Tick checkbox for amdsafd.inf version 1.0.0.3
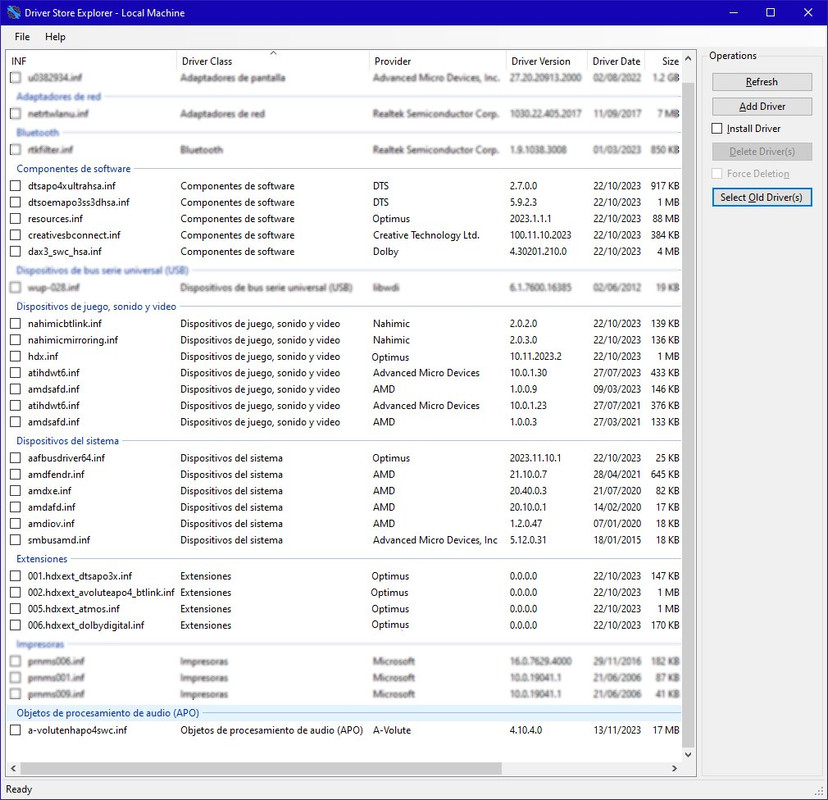This screenshot has height=800, width=828. pos(15,421)
